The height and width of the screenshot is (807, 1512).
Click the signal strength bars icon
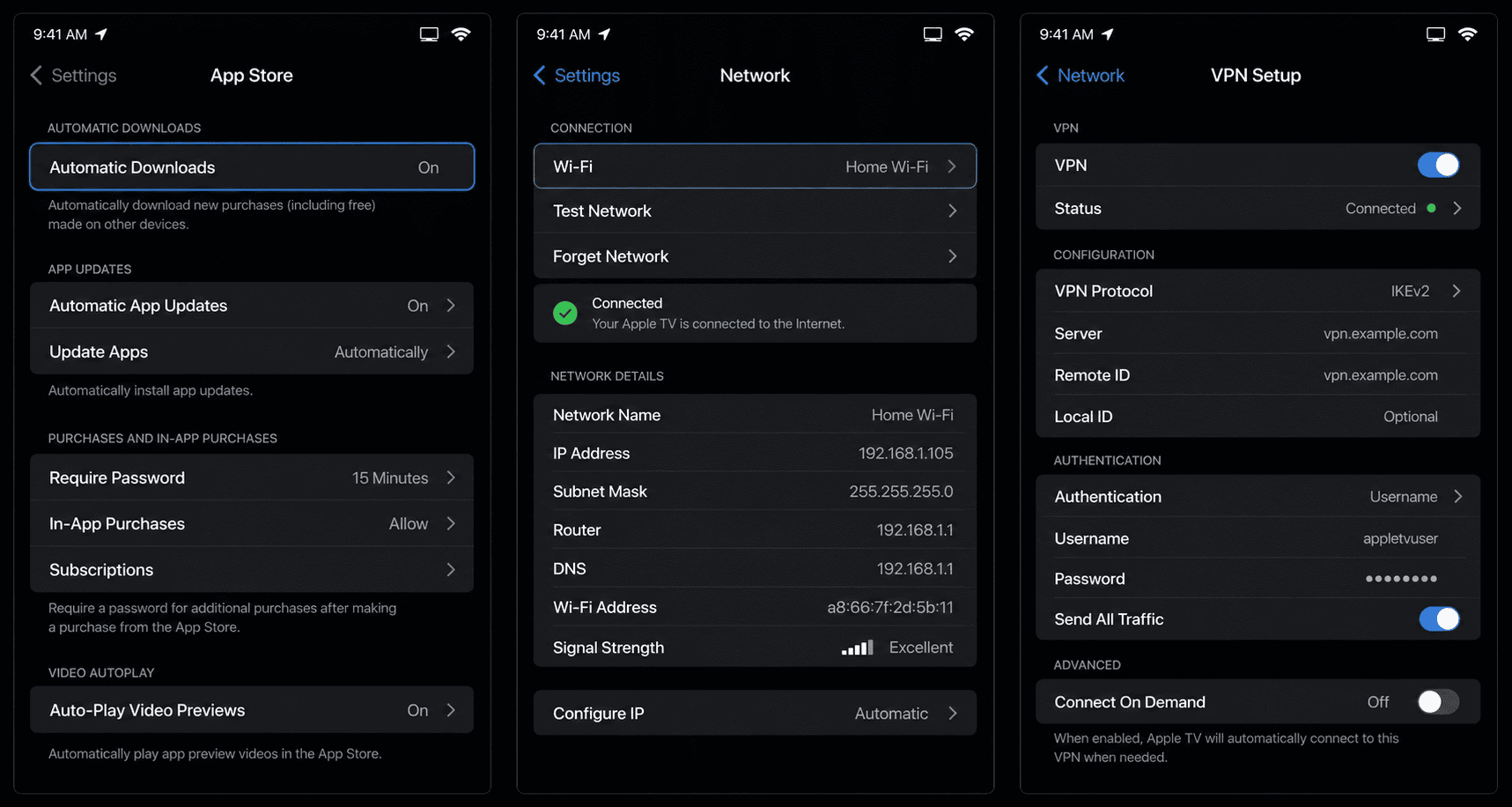(857, 648)
